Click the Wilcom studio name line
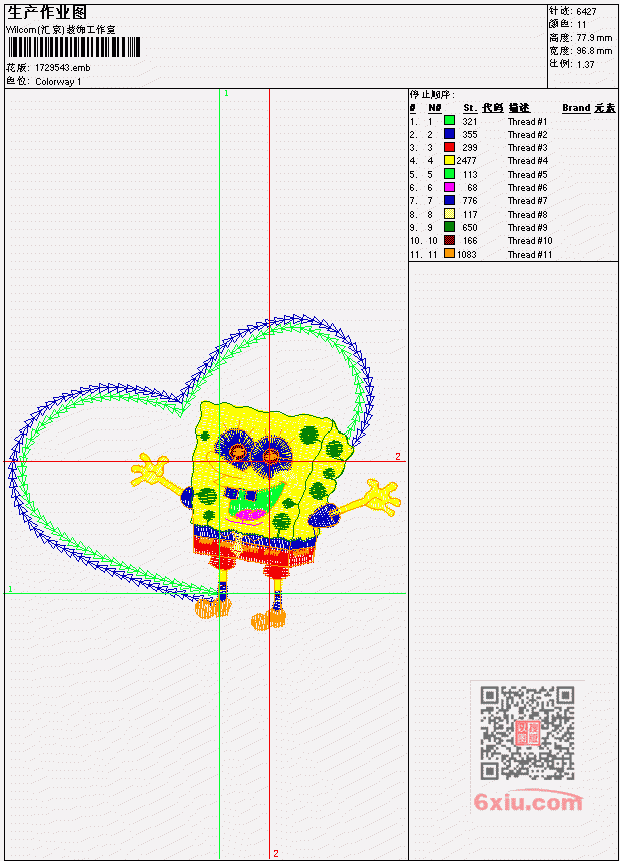The height and width of the screenshot is (861, 620). [x=61, y=30]
